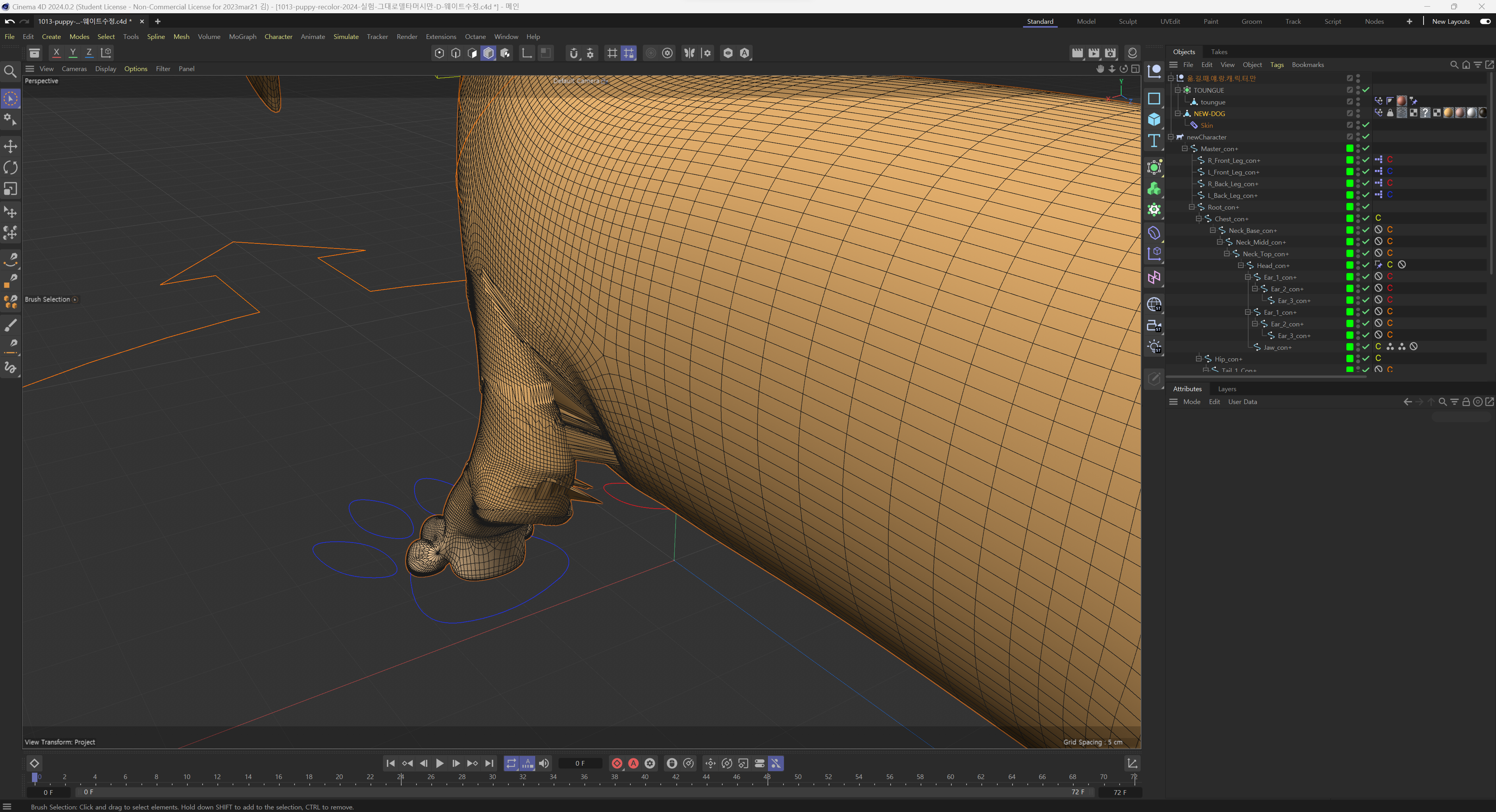This screenshot has width=1496, height=812.
Task: Select the Jaw_con+ object row
Action: (1277, 347)
